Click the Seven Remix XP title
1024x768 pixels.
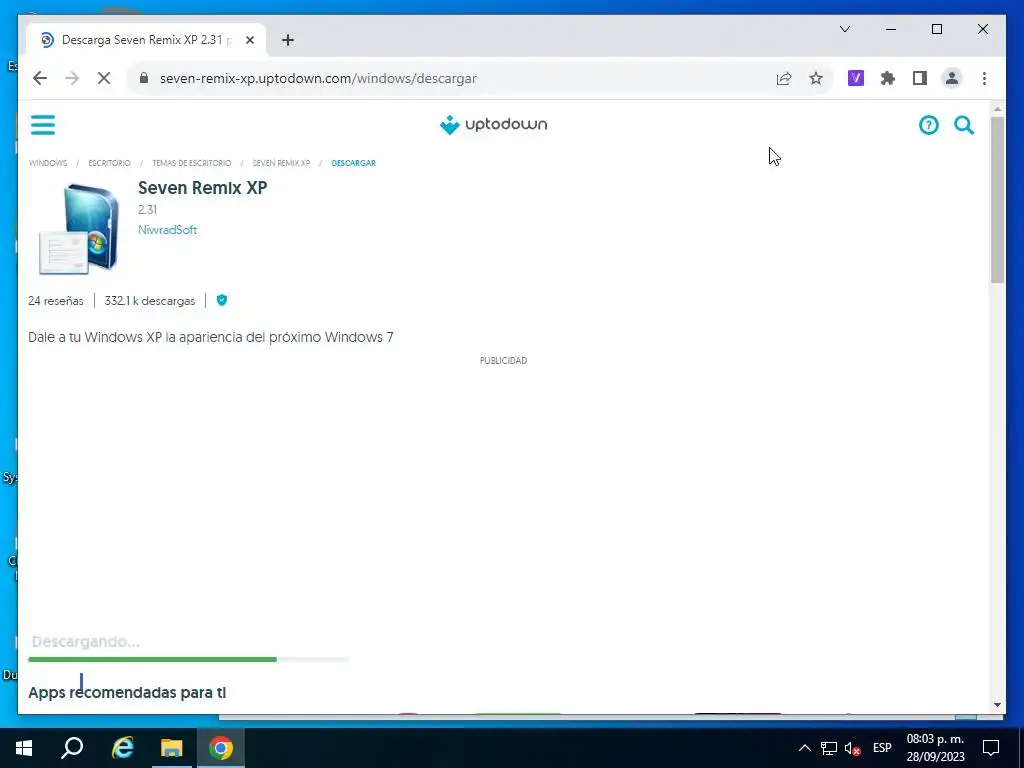202,187
